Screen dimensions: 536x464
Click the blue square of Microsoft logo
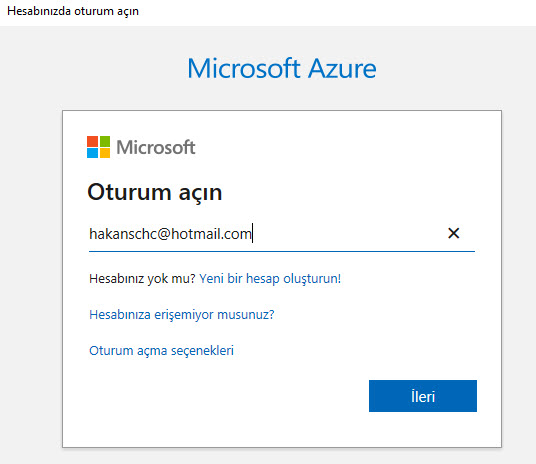(x=92, y=153)
